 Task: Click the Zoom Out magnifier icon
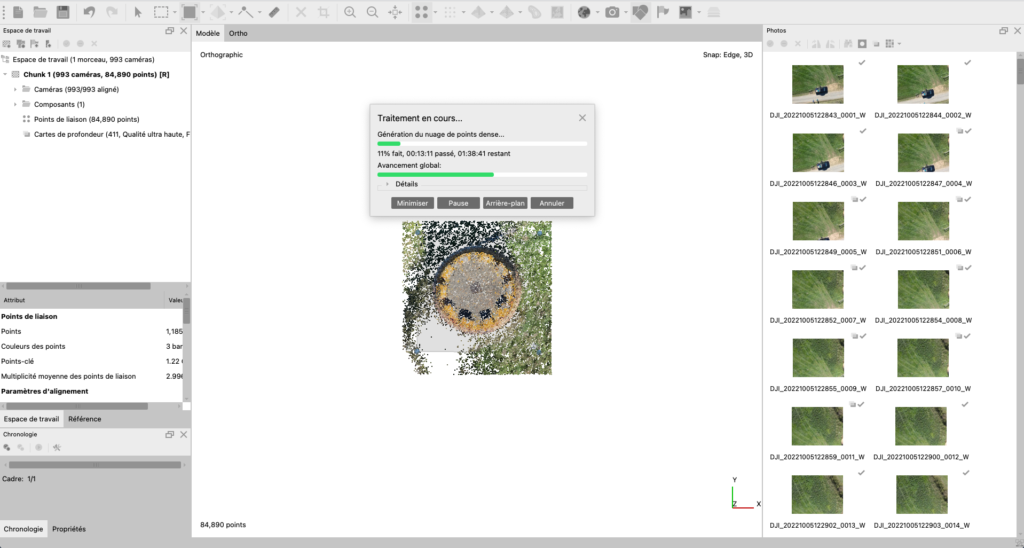click(x=372, y=12)
